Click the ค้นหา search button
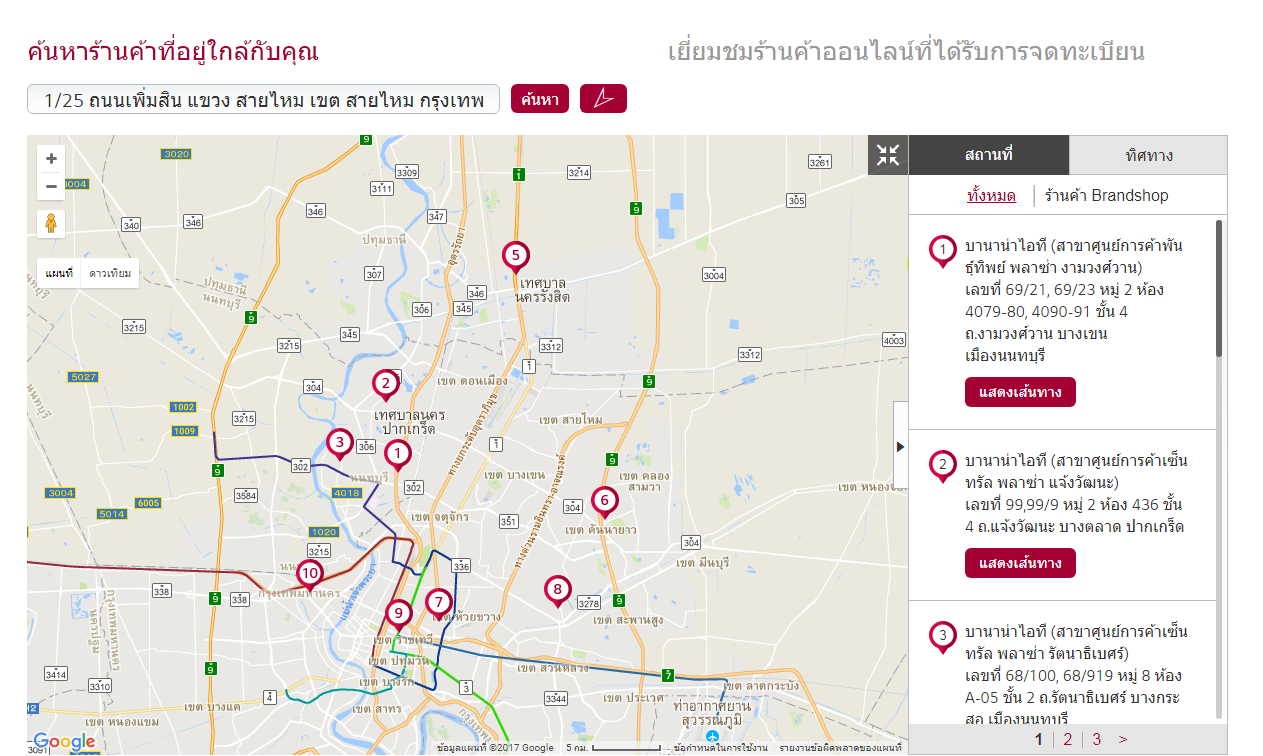Viewport: 1263px width, 756px height. (x=540, y=99)
